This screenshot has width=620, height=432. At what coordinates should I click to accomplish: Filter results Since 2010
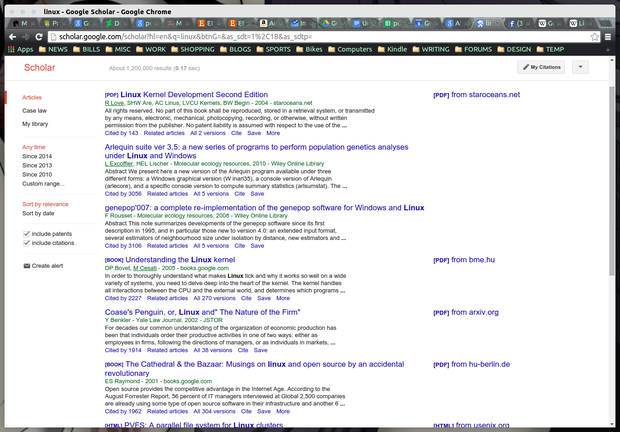tap(37, 174)
